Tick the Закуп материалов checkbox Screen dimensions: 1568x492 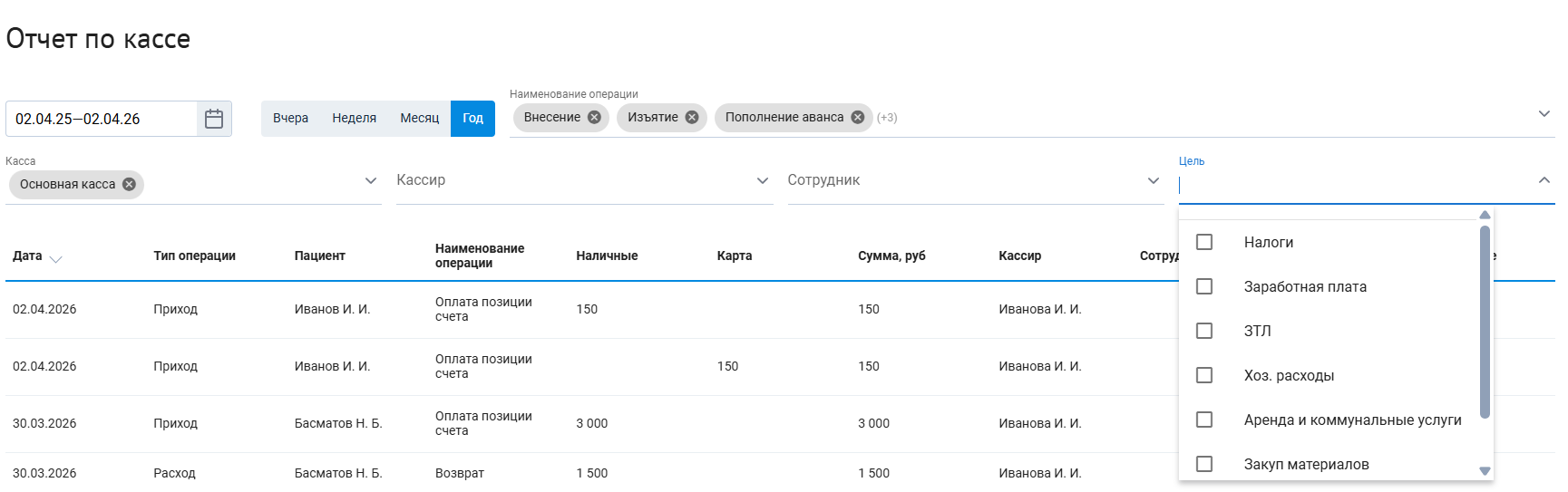coord(1204,464)
